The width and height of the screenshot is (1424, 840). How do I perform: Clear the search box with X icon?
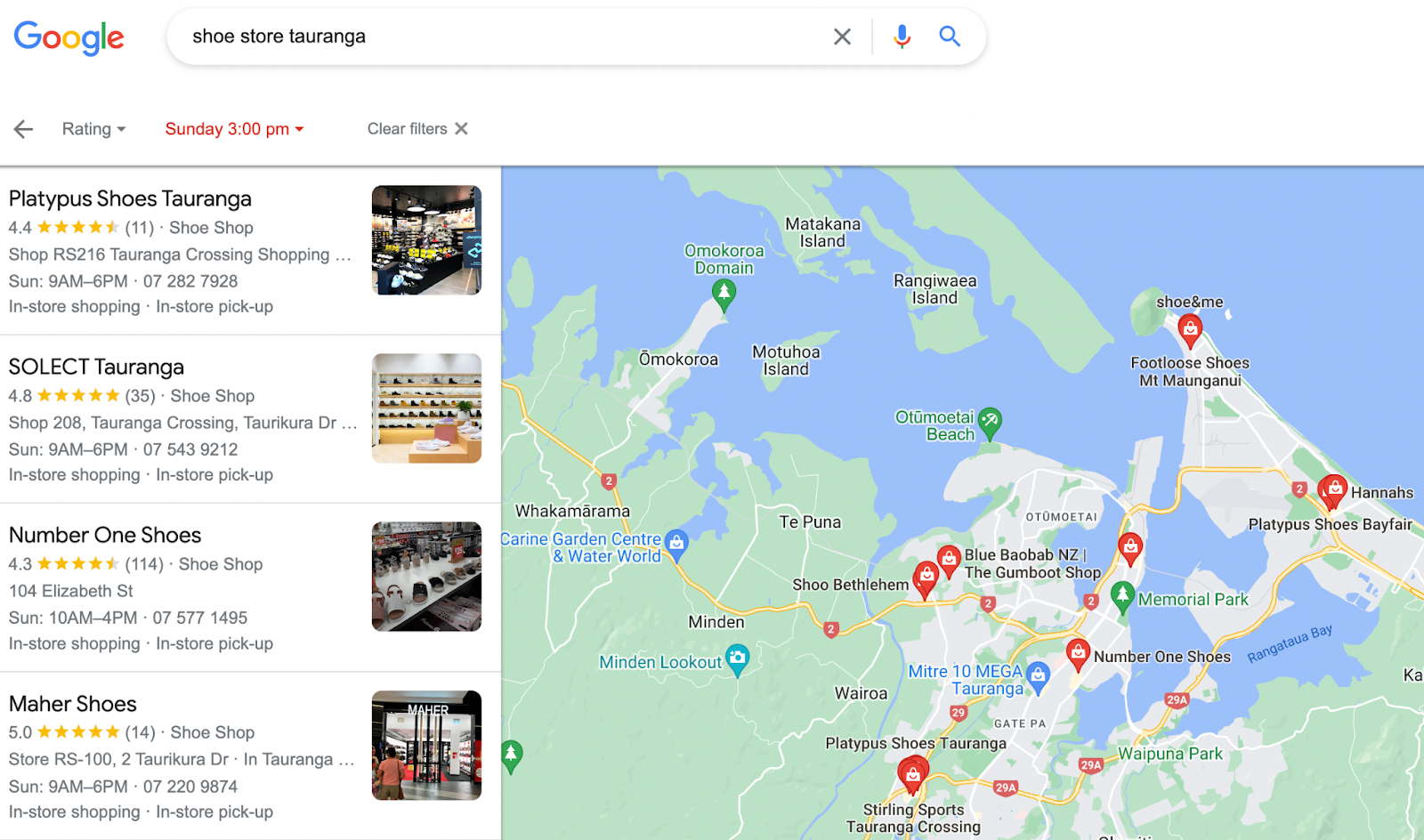(x=842, y=36)
